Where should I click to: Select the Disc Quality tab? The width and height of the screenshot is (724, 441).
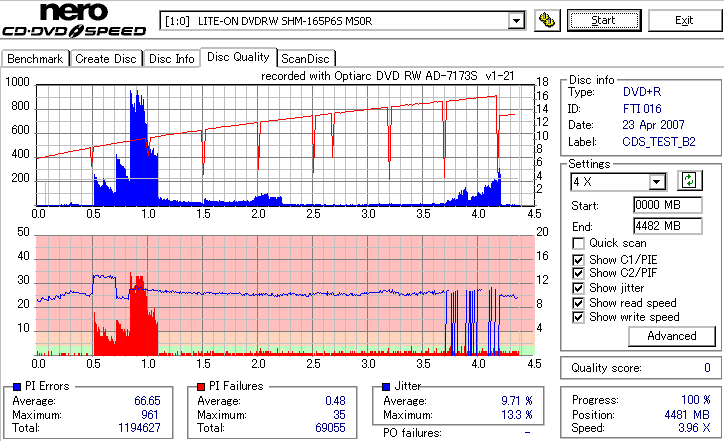coord(238,57)
